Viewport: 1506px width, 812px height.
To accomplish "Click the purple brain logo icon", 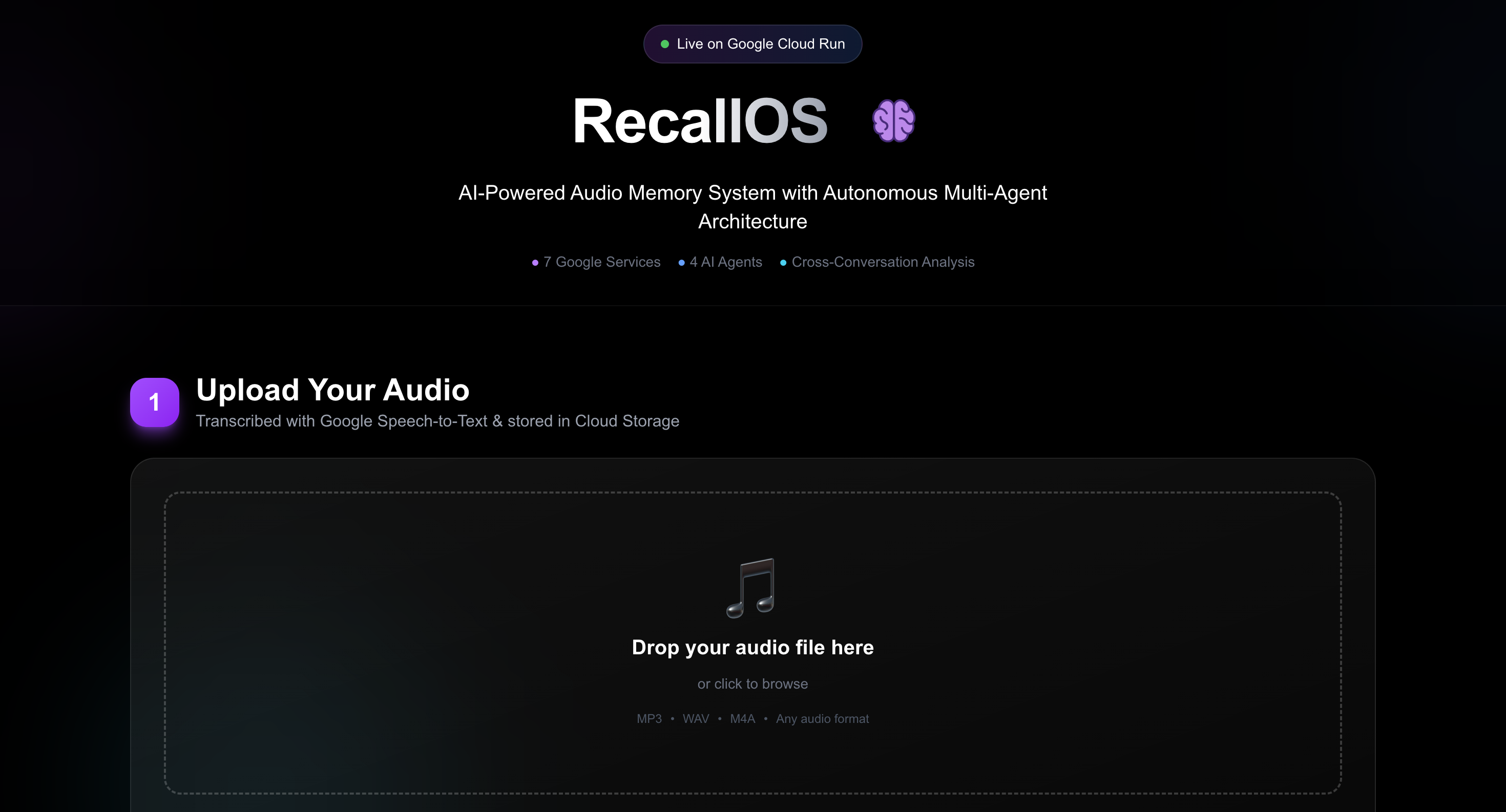I will (x=893, y=121).
